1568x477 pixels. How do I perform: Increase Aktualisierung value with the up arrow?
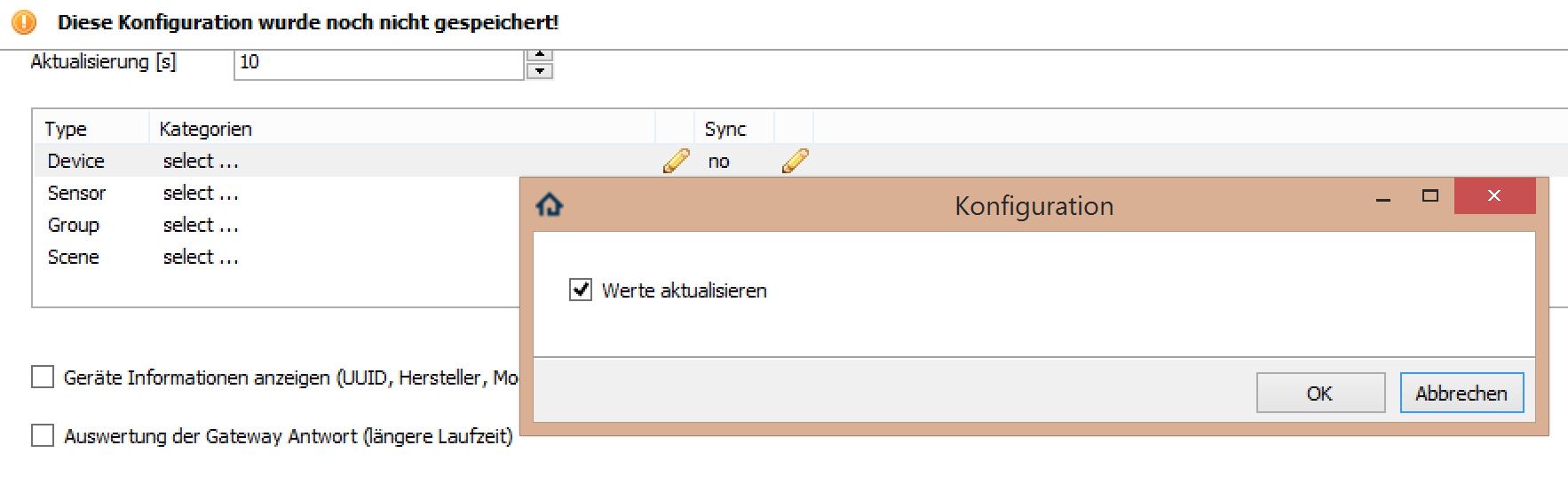click(x=539, y=55)
